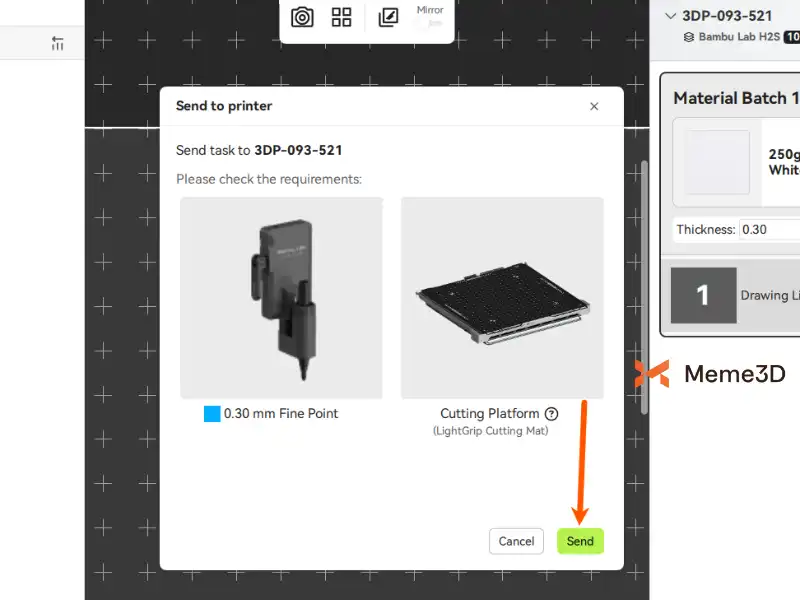The height and width of the screenshot is (600, 800).
Task: Toggle the Mirror switch
Action: pos(430,24)
